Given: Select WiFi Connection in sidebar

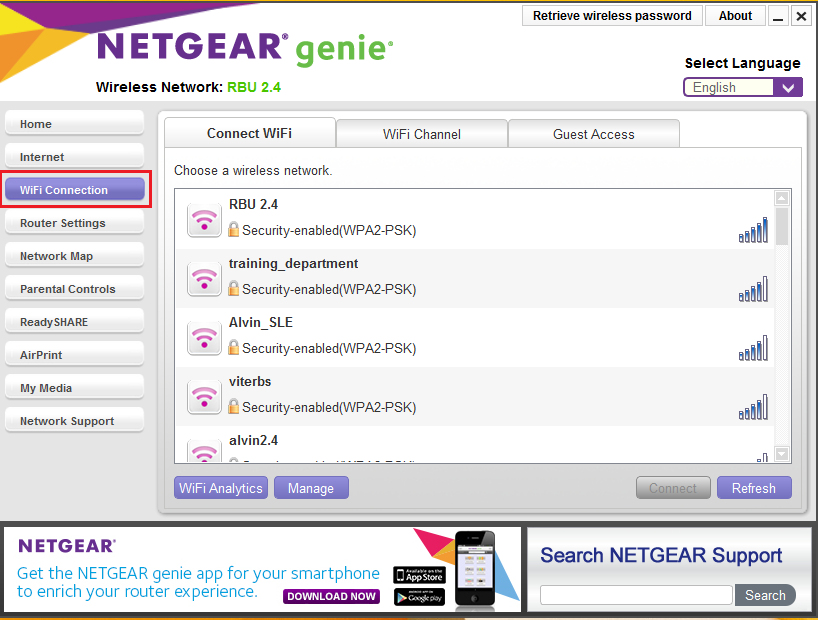Looking at the screenshot, I should [x=75, y=189].
